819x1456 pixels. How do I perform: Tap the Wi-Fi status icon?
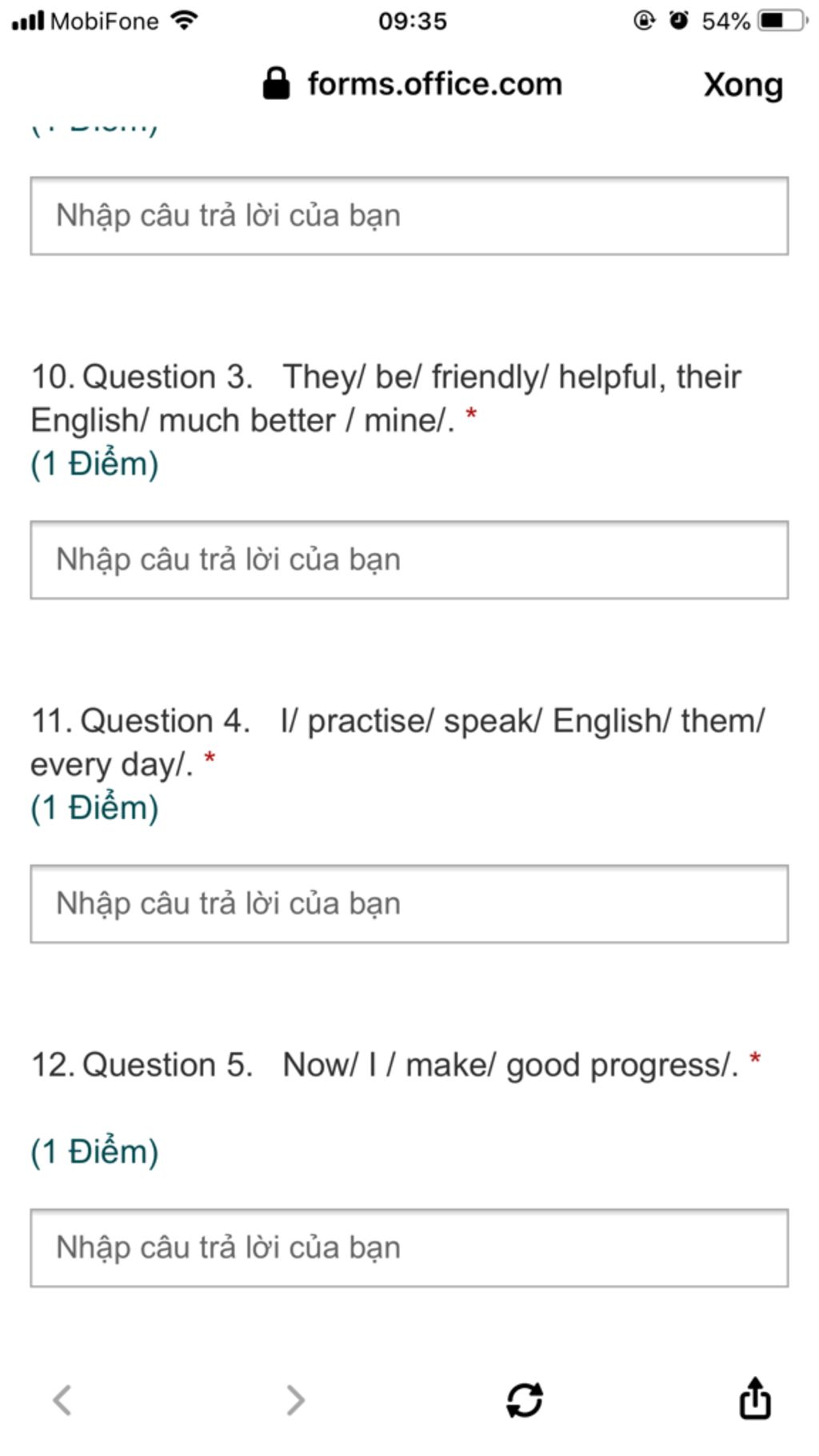(185, 20)
